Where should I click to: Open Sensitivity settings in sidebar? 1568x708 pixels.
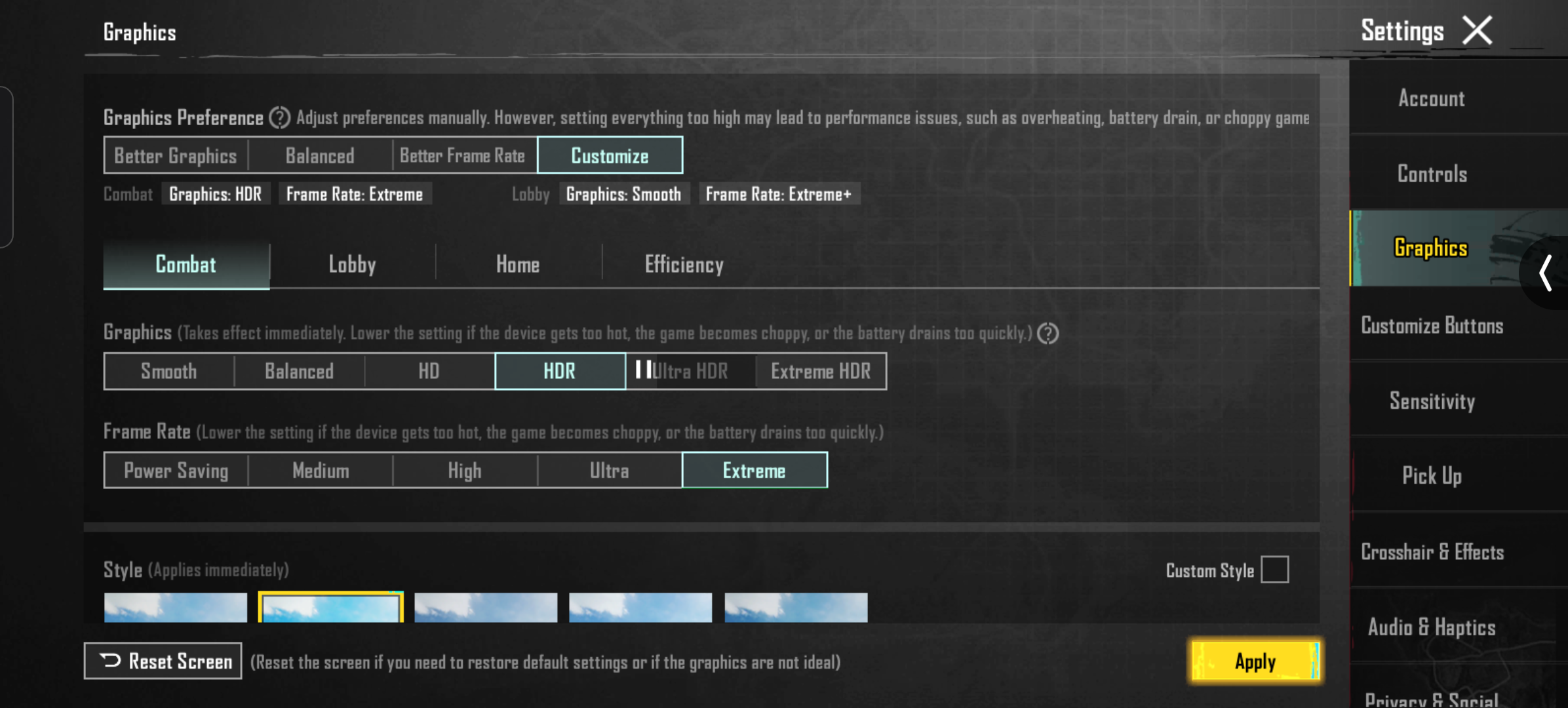pos(1432,401)
